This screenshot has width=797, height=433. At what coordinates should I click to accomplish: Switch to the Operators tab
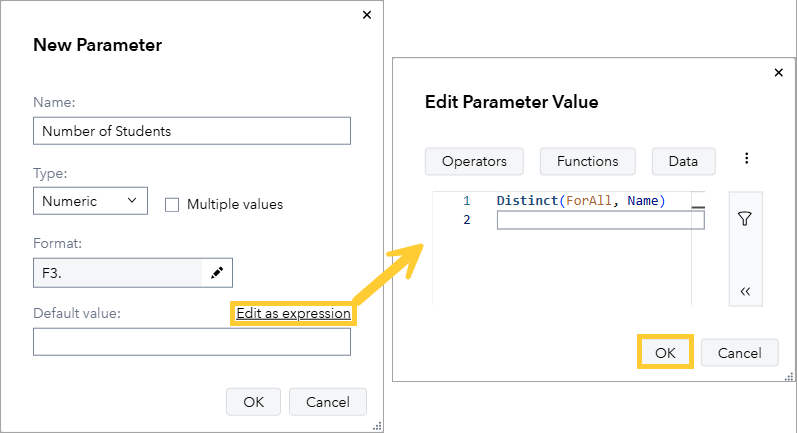point(475,161)
